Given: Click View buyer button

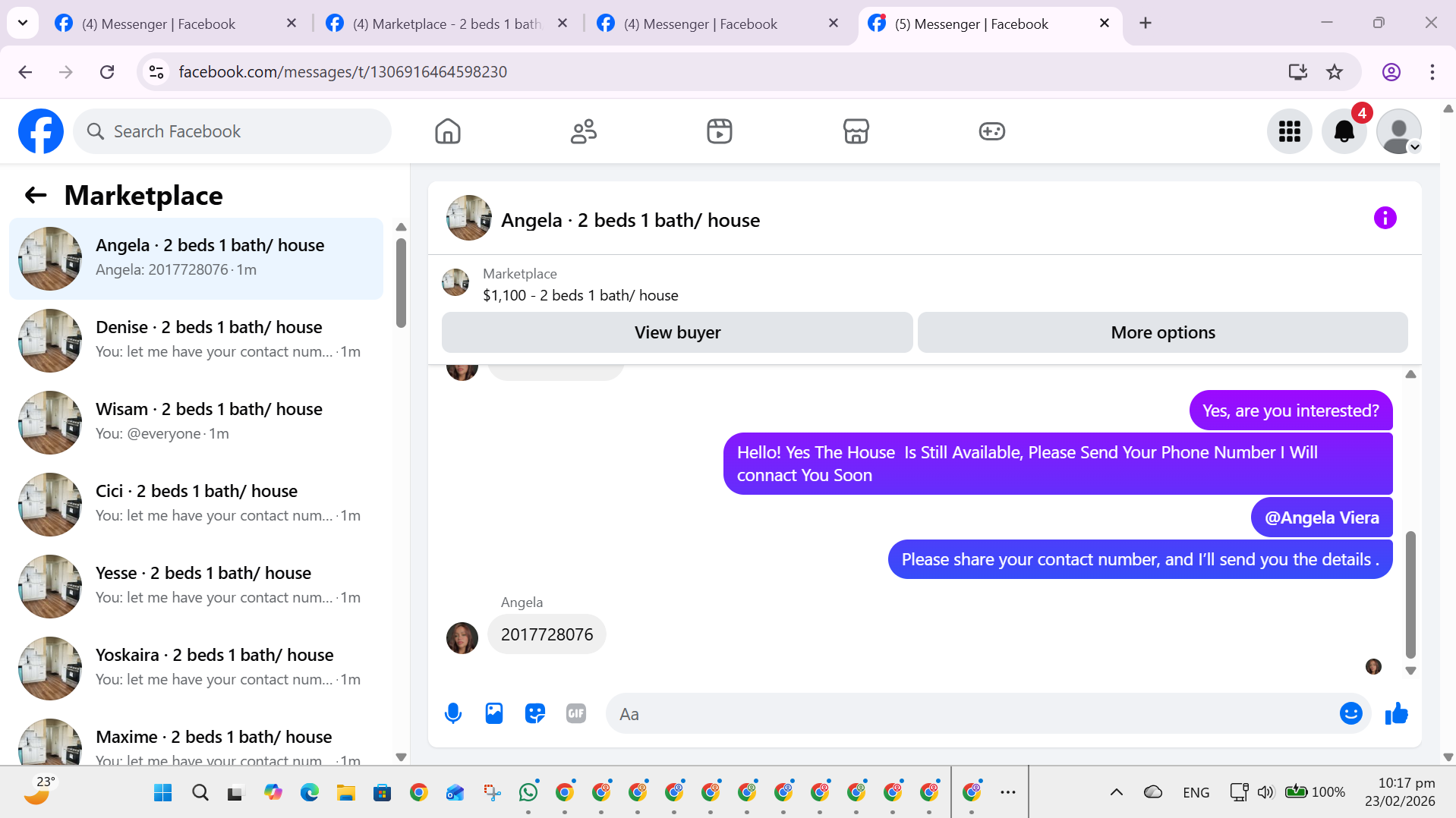Looking at the screenshot, I should pyautogui.click(x=677, y=332).
